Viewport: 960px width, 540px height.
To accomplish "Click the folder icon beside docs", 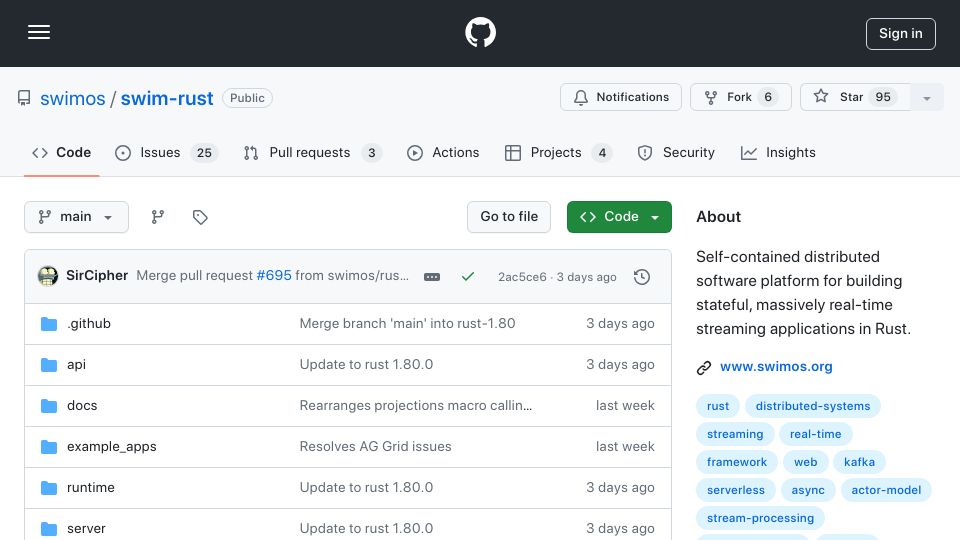I will click(x=48, y=406).
